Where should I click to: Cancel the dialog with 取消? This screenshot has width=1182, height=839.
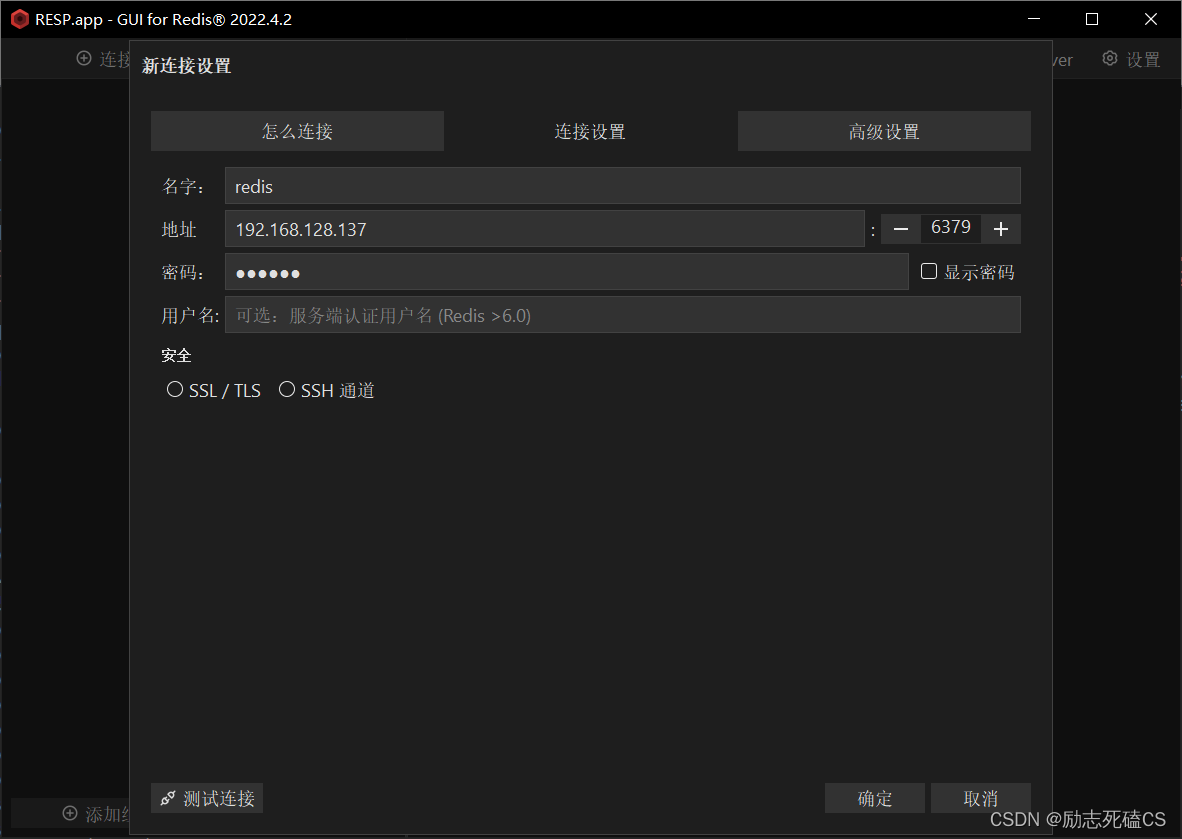tap(981, 798)
